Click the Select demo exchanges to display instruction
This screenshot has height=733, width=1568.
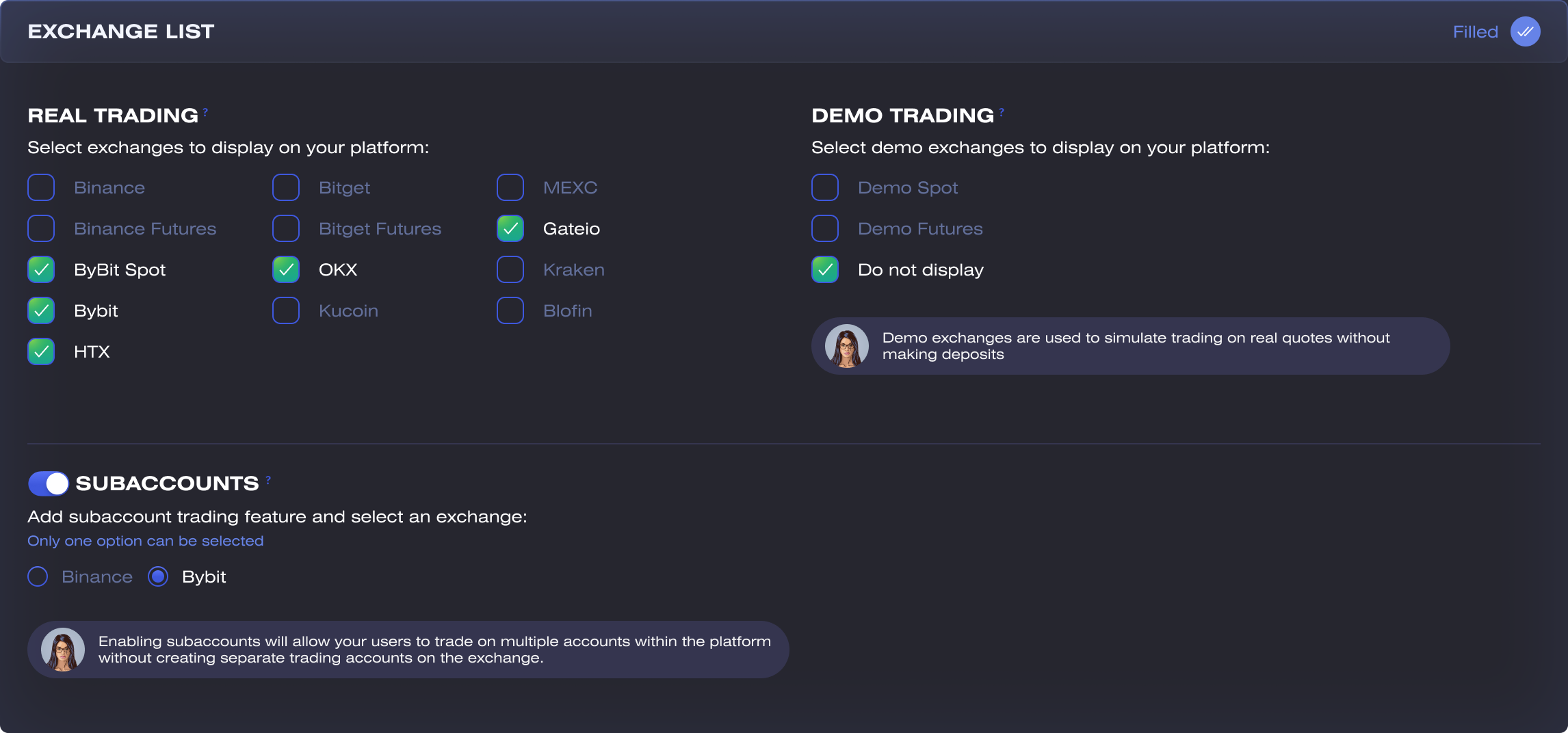coord(1041,148)
